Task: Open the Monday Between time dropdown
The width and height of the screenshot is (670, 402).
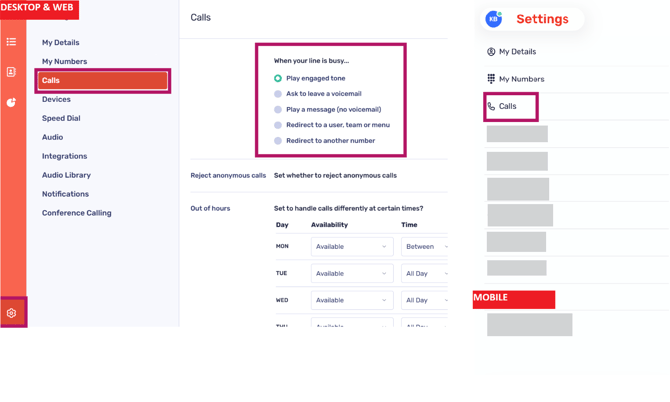Action: click(x=425, y=247)
